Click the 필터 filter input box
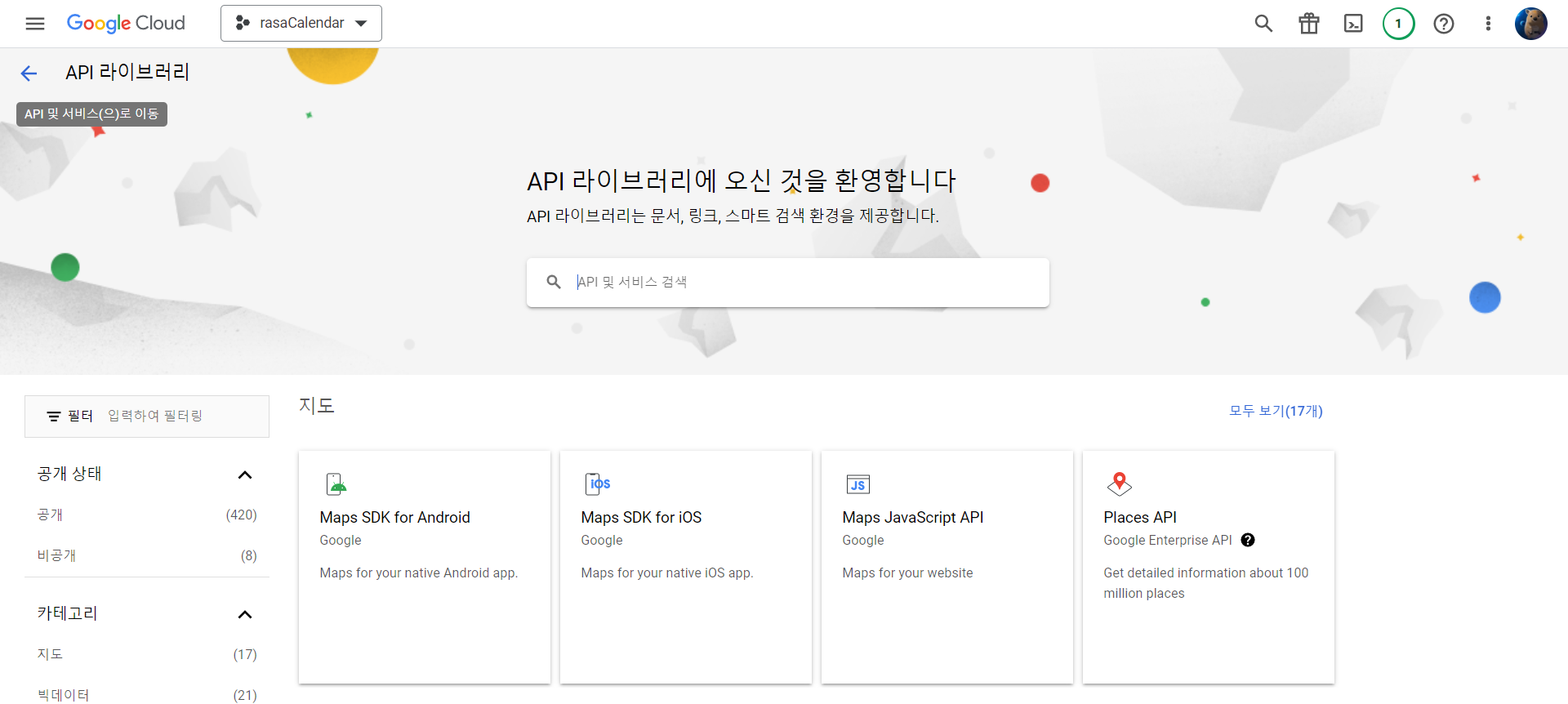This screenshot has height=704, width=1568. click(x=147, y=417)
